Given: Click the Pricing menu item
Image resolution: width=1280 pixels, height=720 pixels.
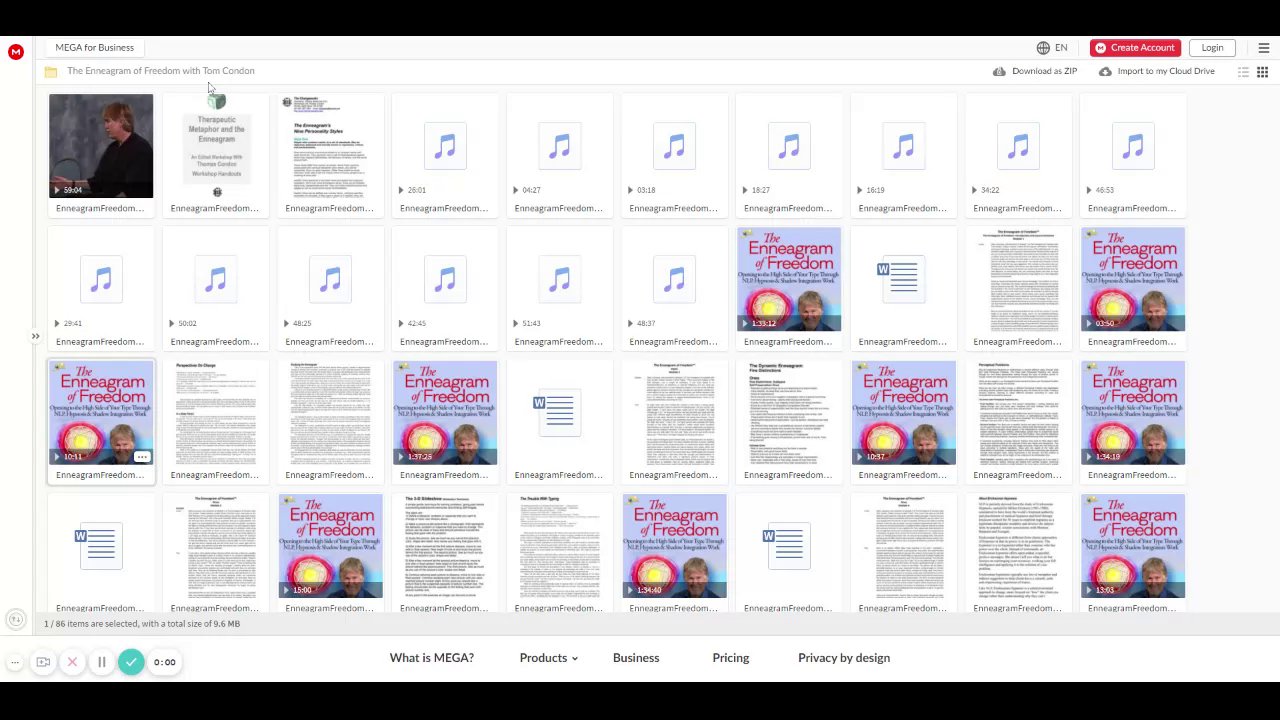Looking at the screenshot, I should point(730,658).
